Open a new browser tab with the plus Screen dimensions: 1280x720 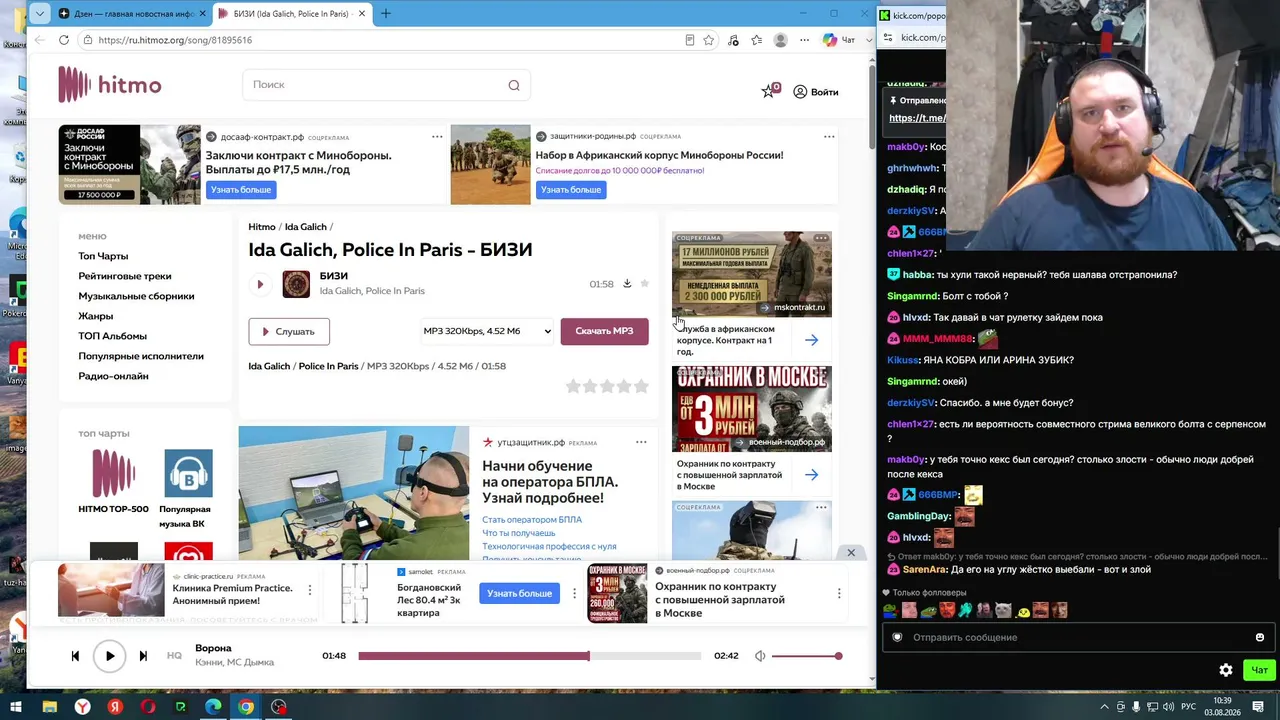tap(386, 13)
